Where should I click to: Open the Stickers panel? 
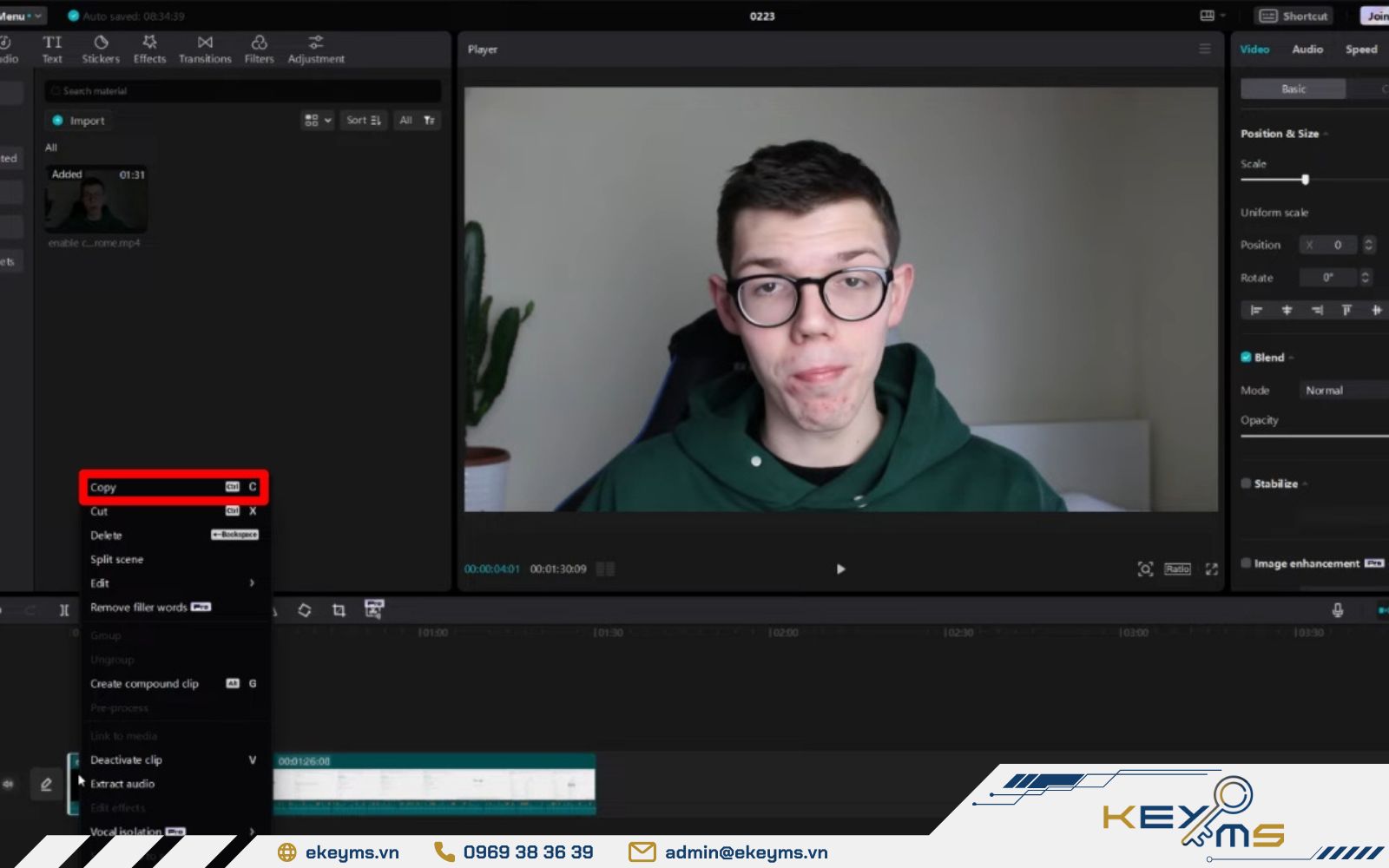(x=101, y=49)
